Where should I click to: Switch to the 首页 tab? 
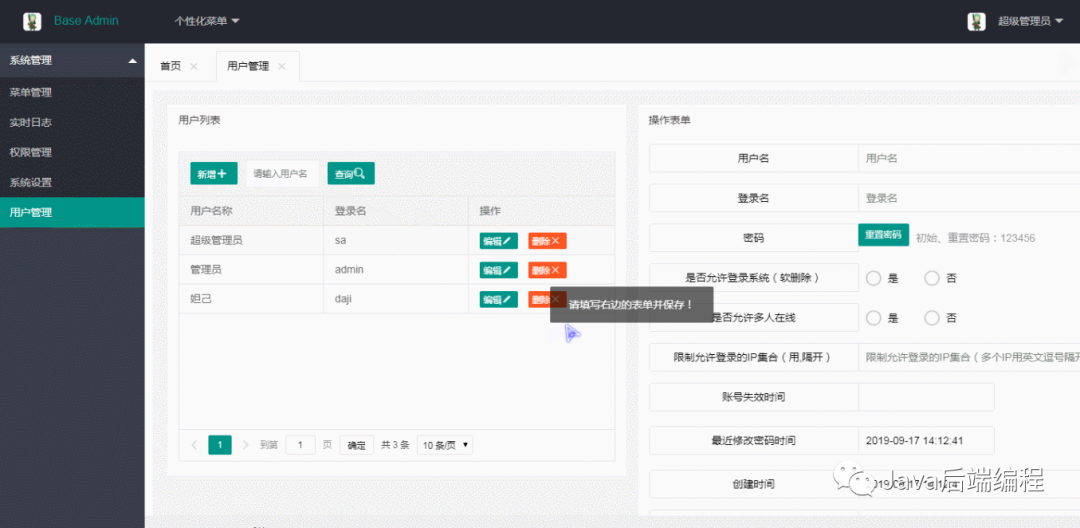point(170,66)
